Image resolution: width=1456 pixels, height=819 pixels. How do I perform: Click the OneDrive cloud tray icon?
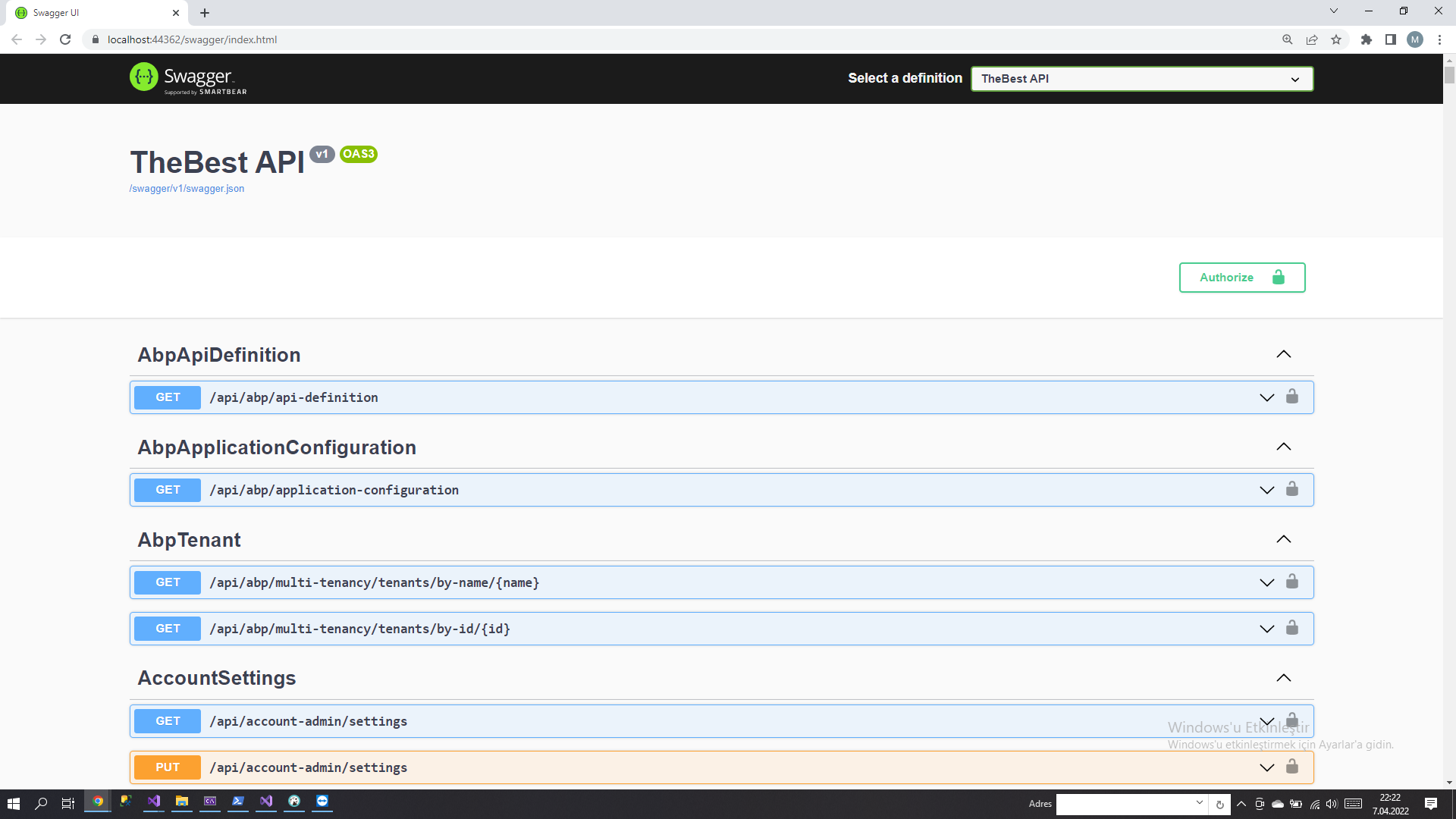[1278, 804]
